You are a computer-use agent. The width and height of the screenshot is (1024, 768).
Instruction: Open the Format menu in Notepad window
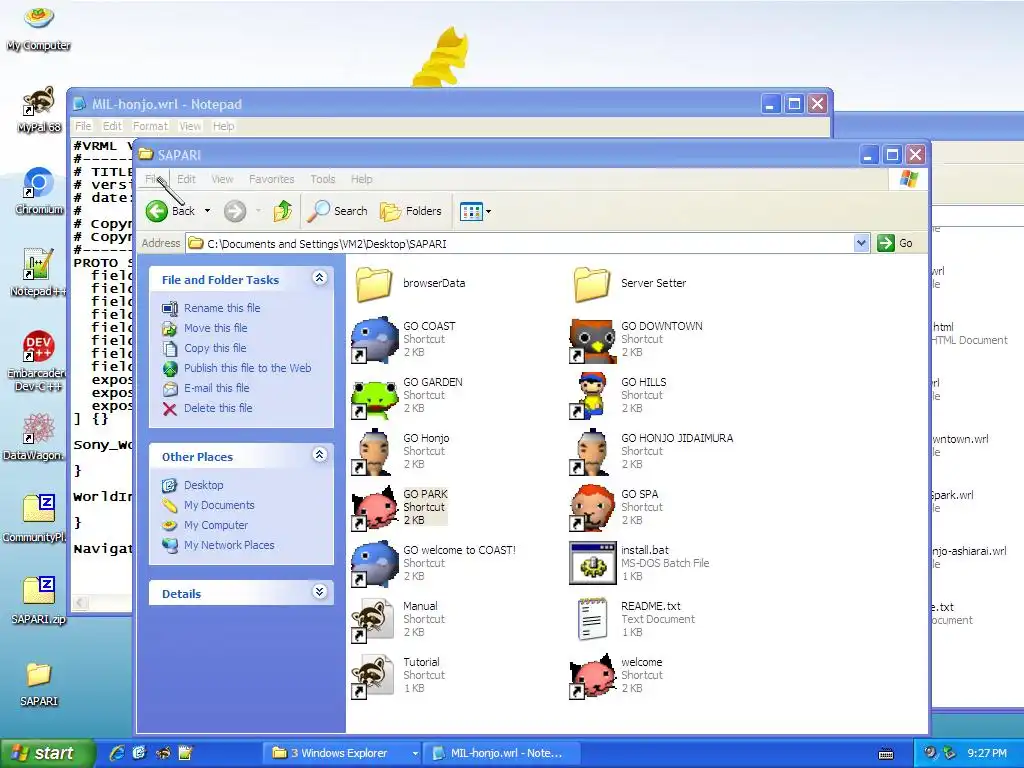coord(150,126)
